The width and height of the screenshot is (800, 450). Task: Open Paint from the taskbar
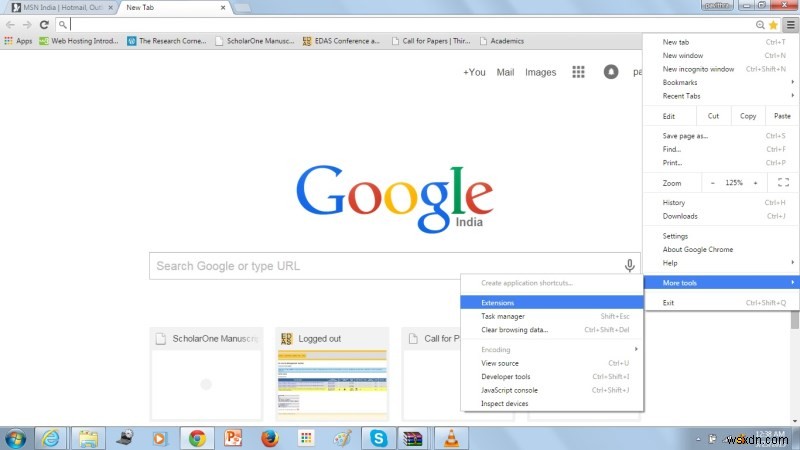pos(342,439)
